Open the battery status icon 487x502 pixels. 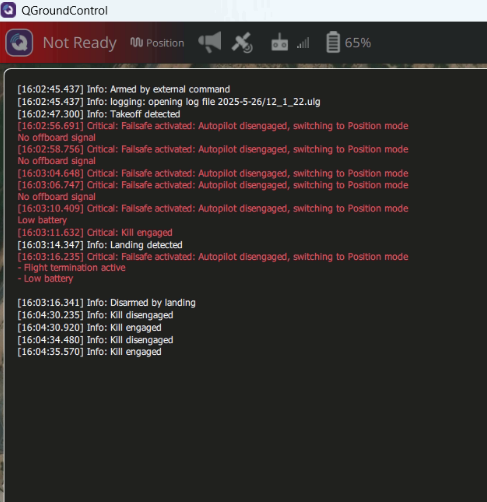click(333, 42)
